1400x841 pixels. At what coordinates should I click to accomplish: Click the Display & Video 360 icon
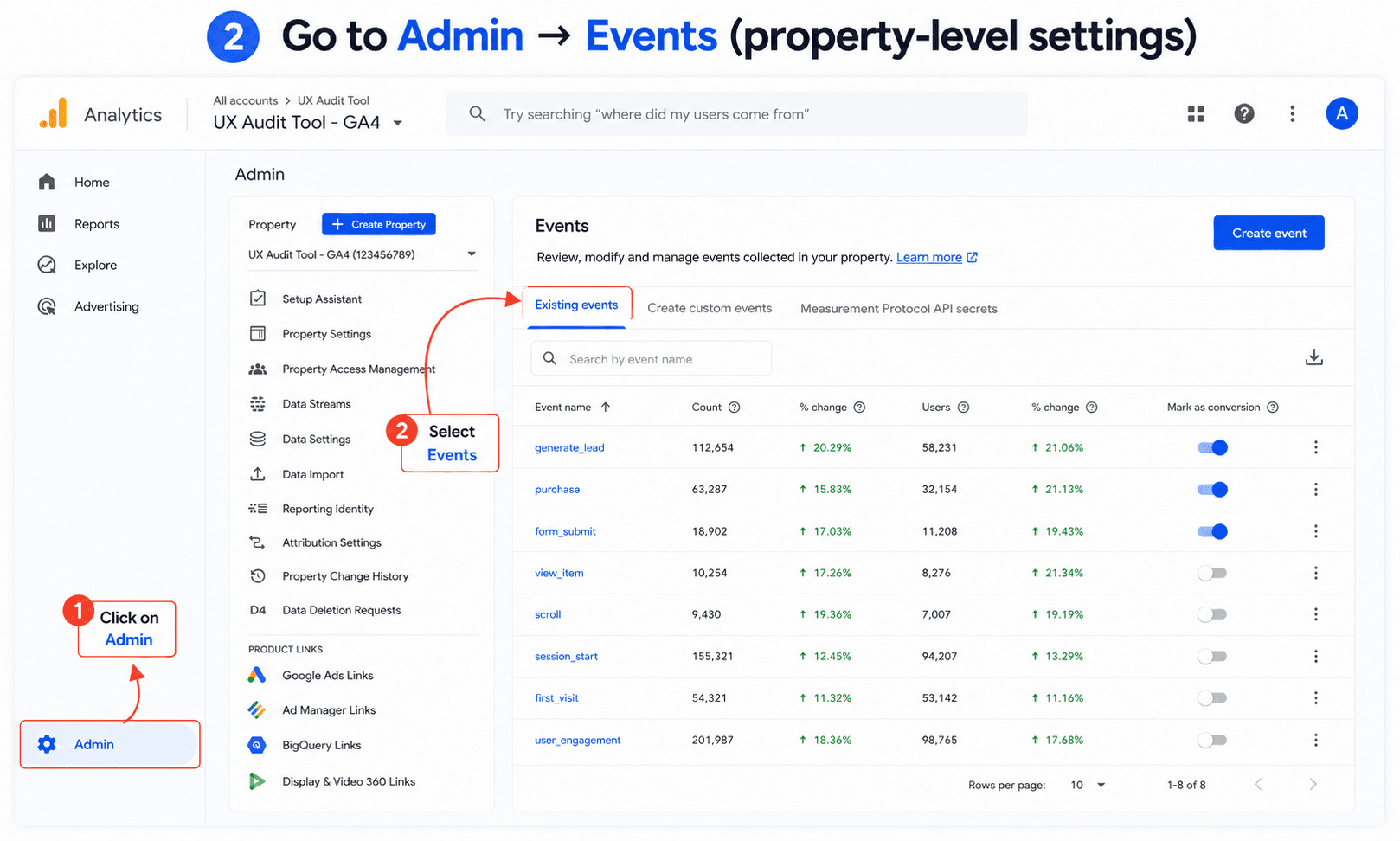click(257, 781)
